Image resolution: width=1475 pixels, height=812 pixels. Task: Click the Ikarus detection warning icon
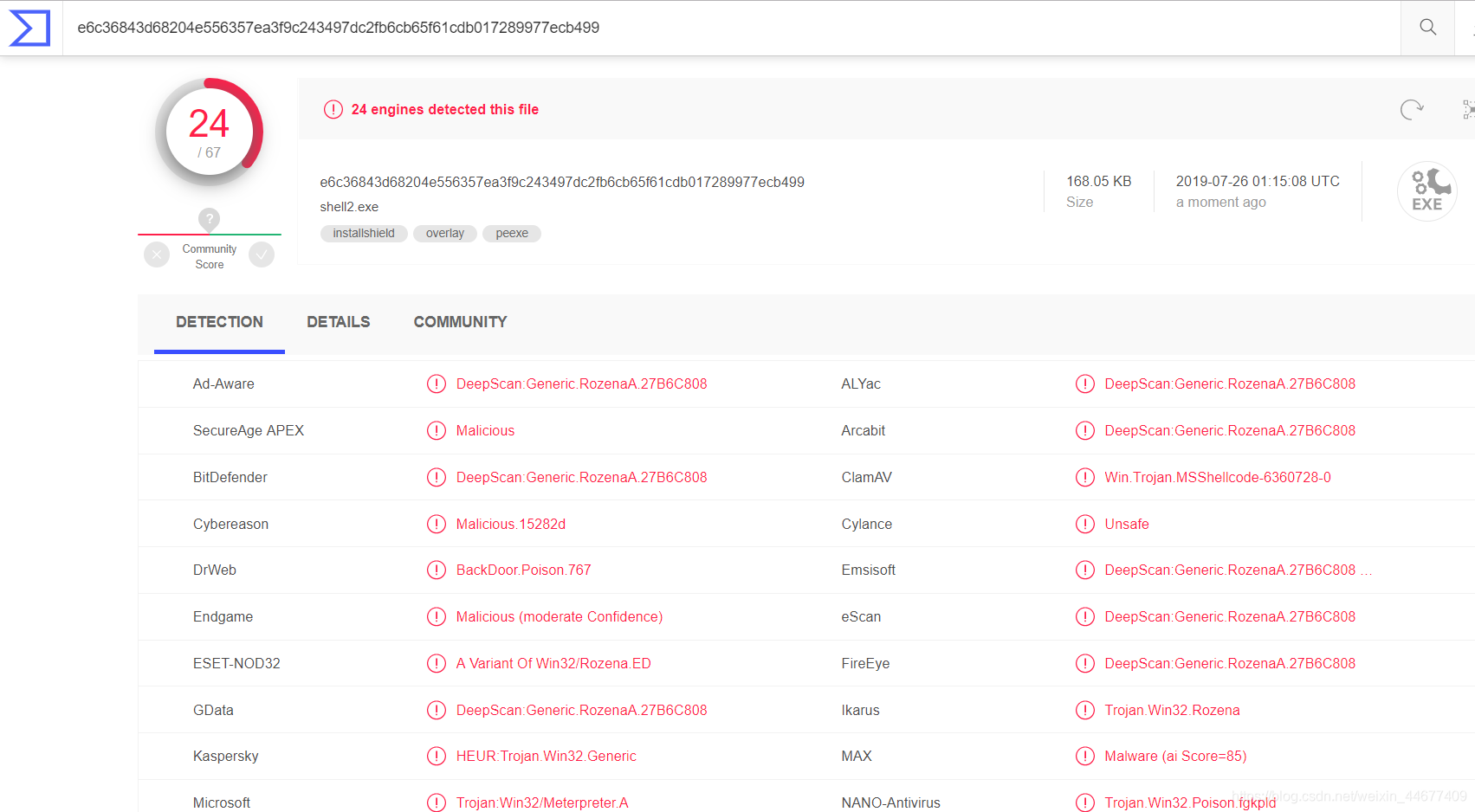click(x=1085, y=710)
